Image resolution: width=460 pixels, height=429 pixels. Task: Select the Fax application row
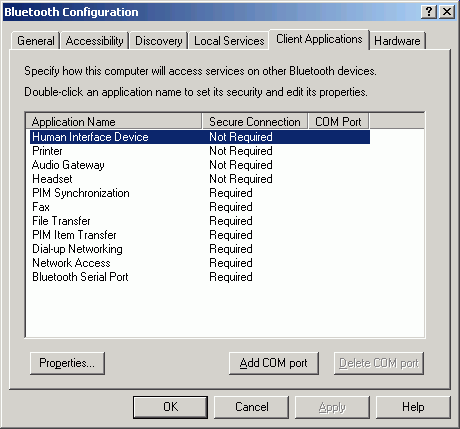[x=200, y=207]
